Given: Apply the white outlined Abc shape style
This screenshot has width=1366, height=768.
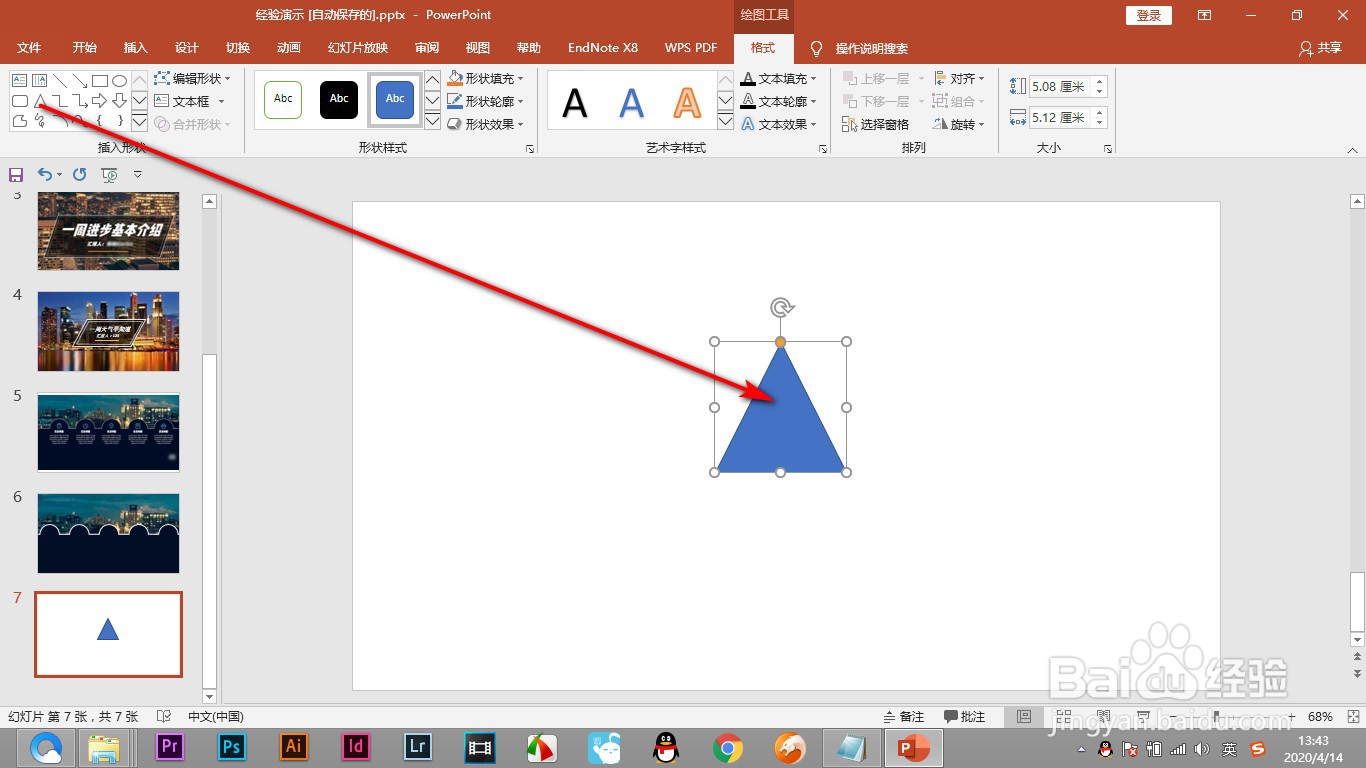Looking at the screenshot, I should click(283, 99).
